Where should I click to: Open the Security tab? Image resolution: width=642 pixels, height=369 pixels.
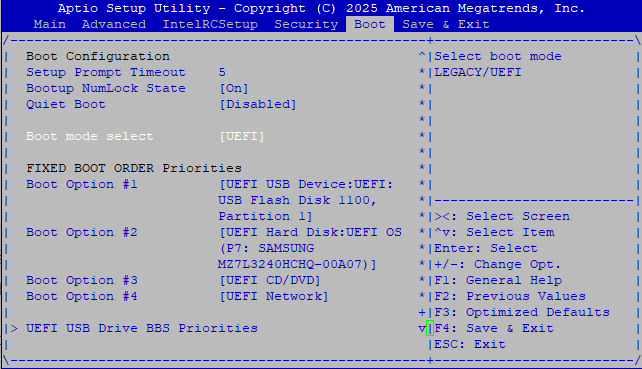tap(306, 24)
